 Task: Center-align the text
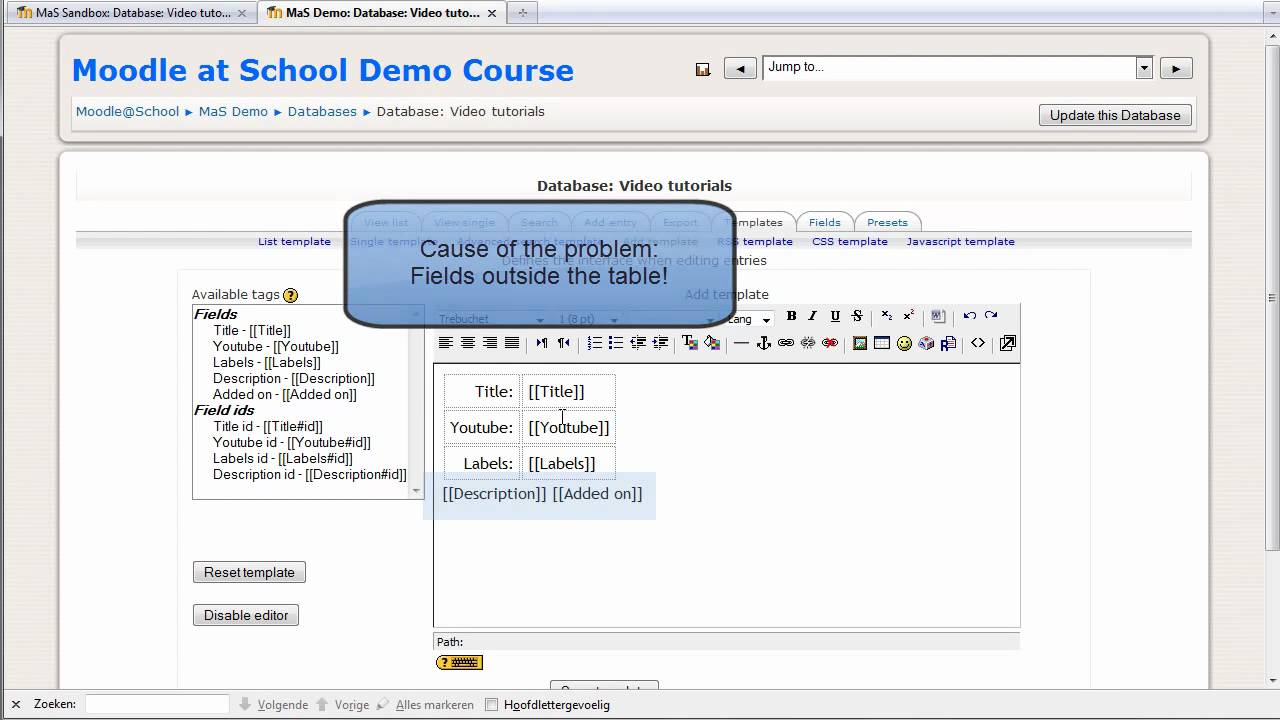pyautogui.click(x=468, y=343)
